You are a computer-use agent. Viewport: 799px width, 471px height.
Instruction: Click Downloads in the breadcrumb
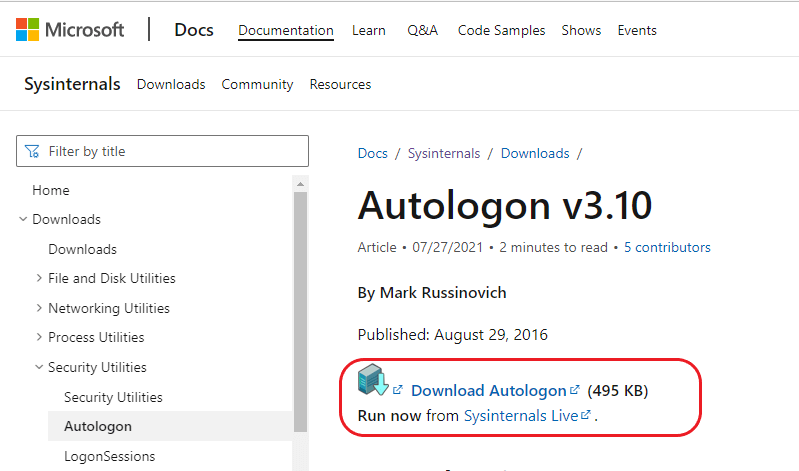pos(535,153)
